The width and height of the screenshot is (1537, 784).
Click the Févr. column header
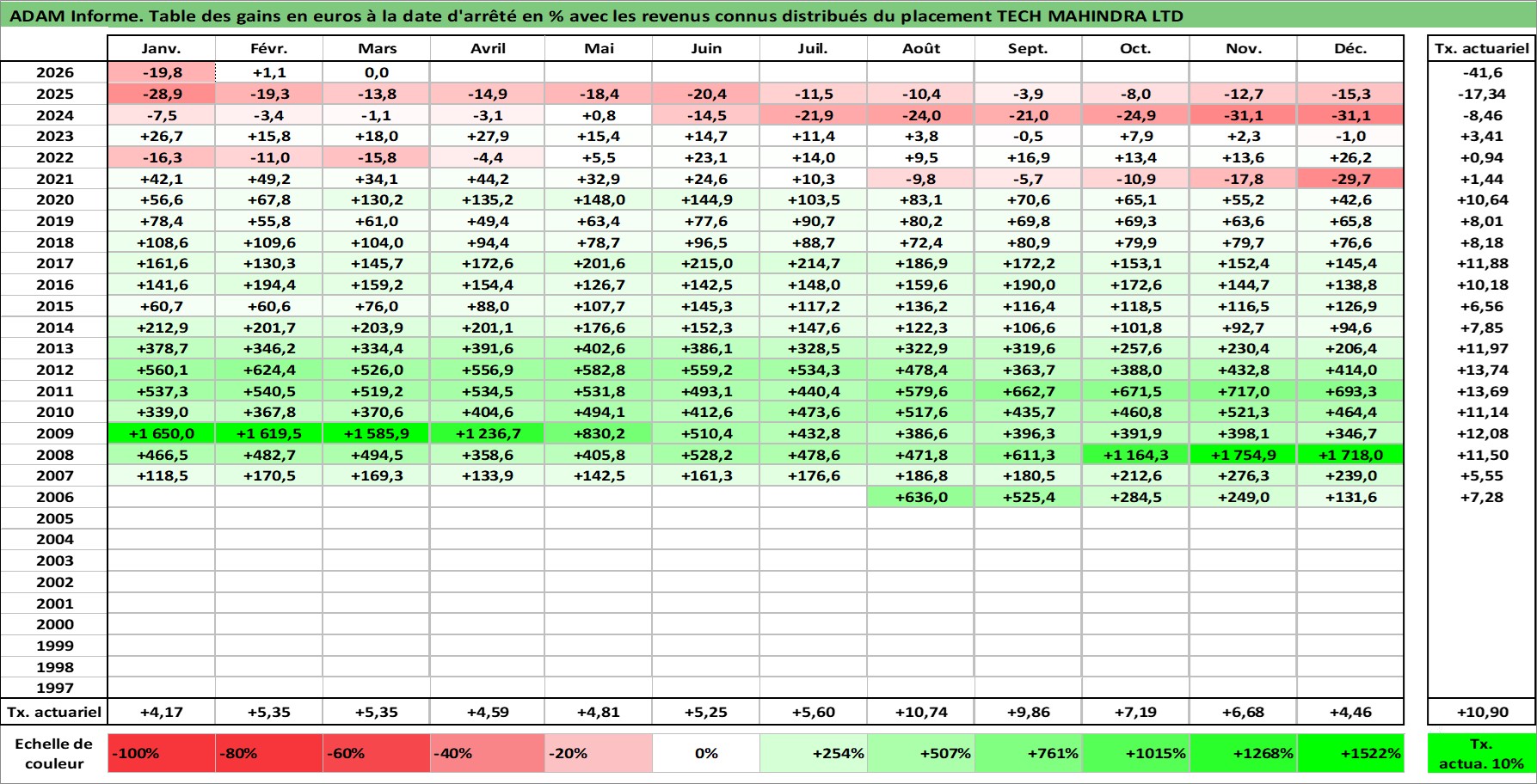269,48
